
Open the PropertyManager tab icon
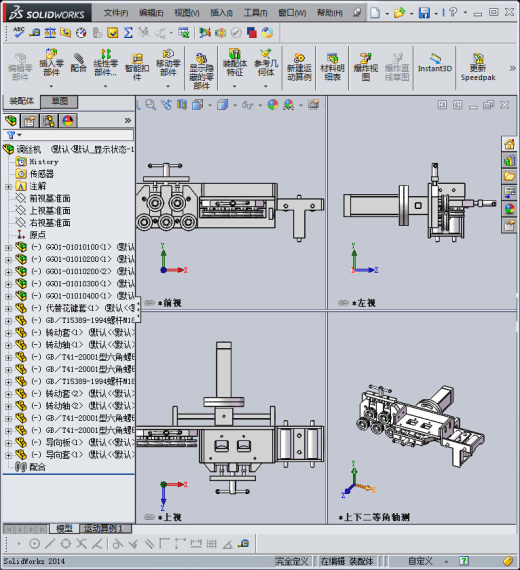(x=30, y=120)
